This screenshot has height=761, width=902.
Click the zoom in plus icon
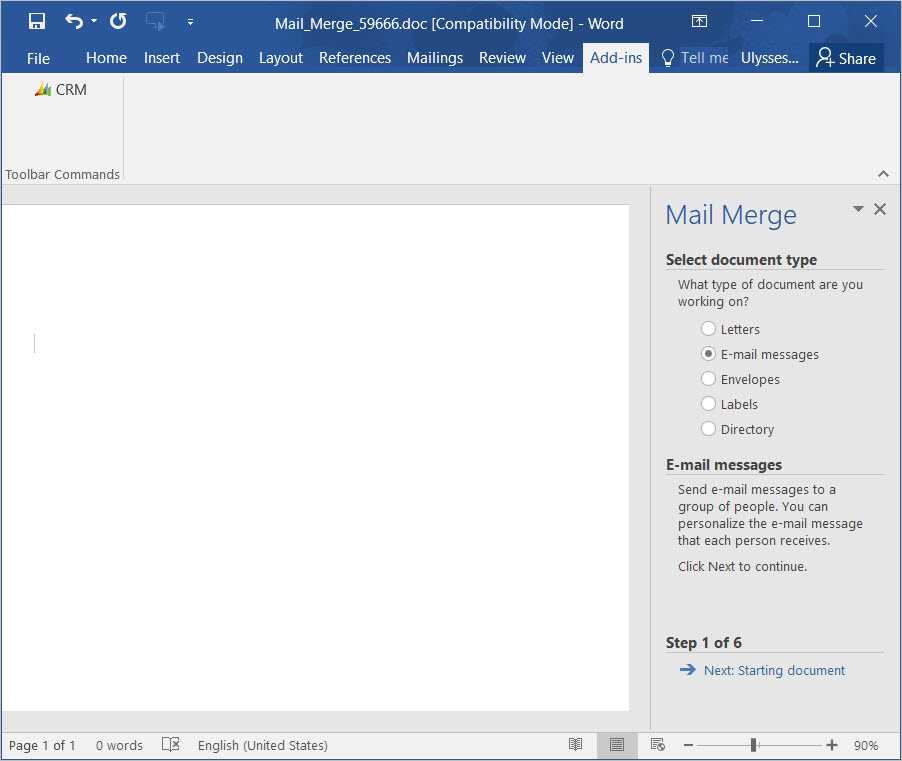(832, 745)
